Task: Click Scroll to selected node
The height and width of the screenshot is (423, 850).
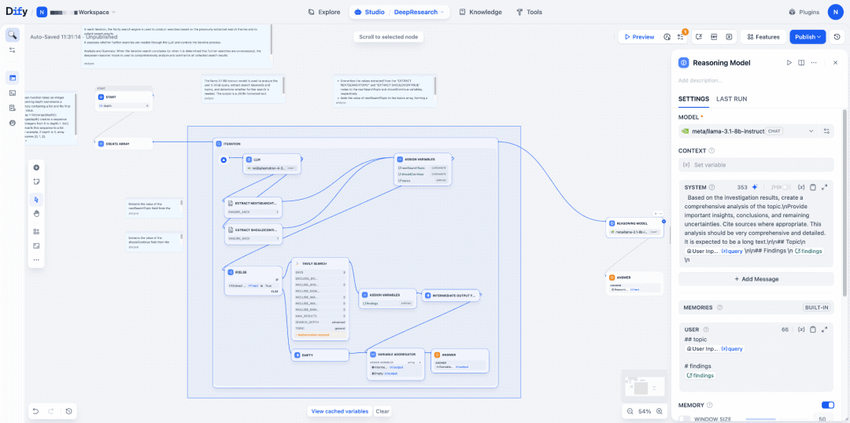Action: [x=388, y=37]
